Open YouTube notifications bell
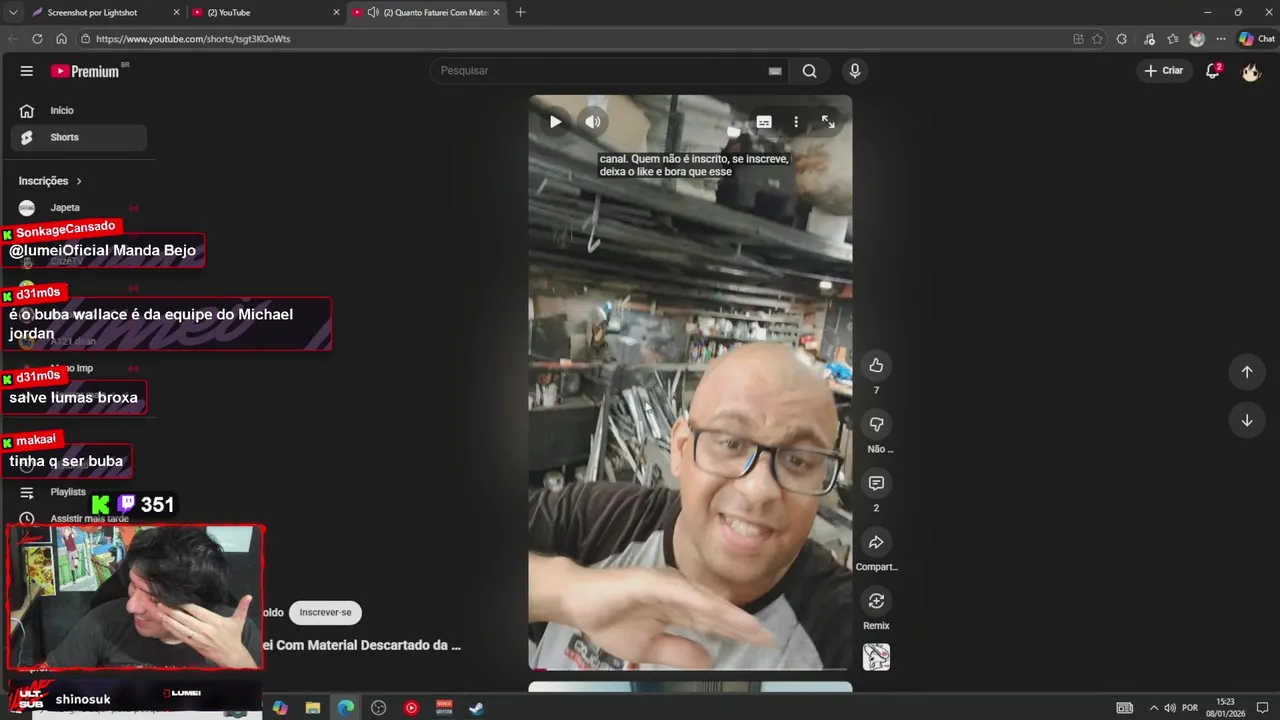Screen dimensions: 1280x720 point(1213,71)
